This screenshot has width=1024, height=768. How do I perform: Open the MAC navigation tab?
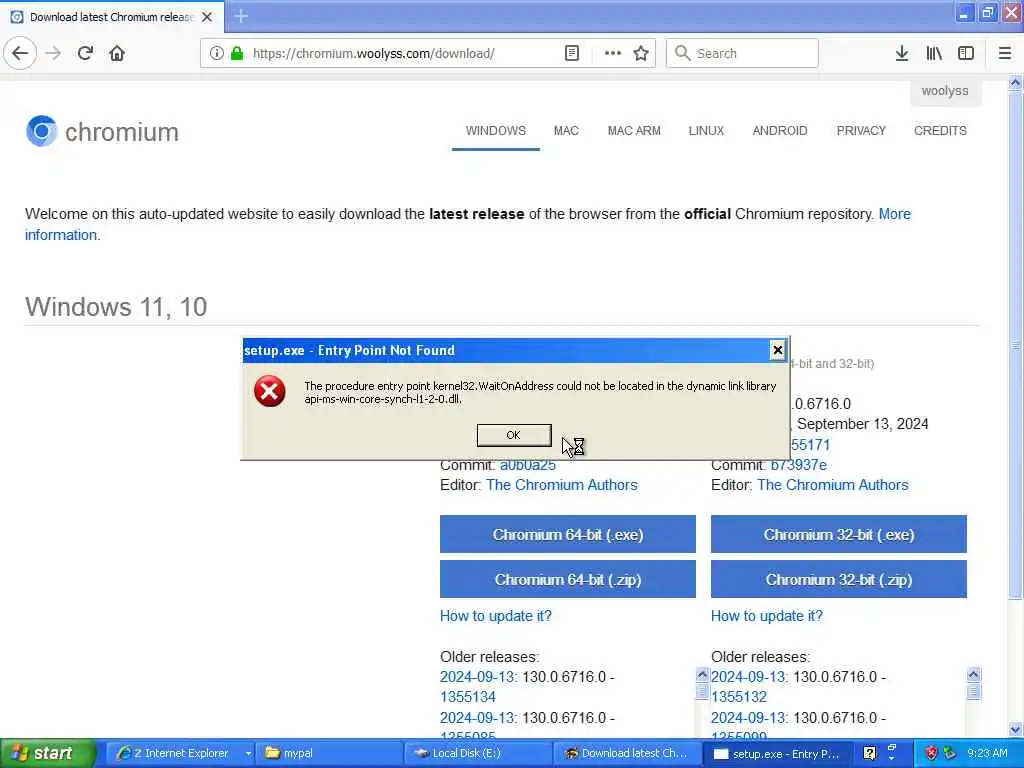tap(566, 131)
